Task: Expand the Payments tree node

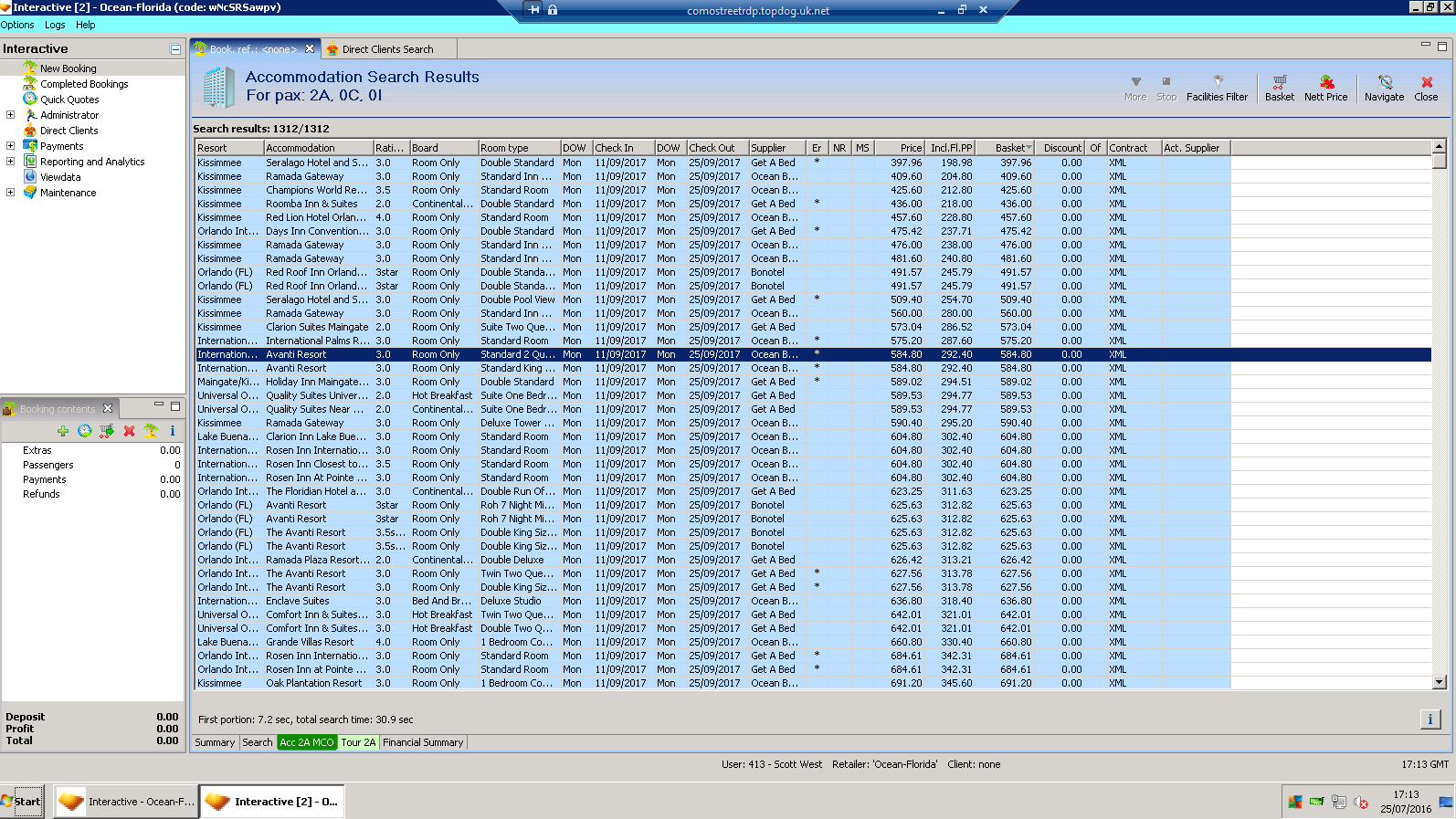Action: tap(10, 146)
